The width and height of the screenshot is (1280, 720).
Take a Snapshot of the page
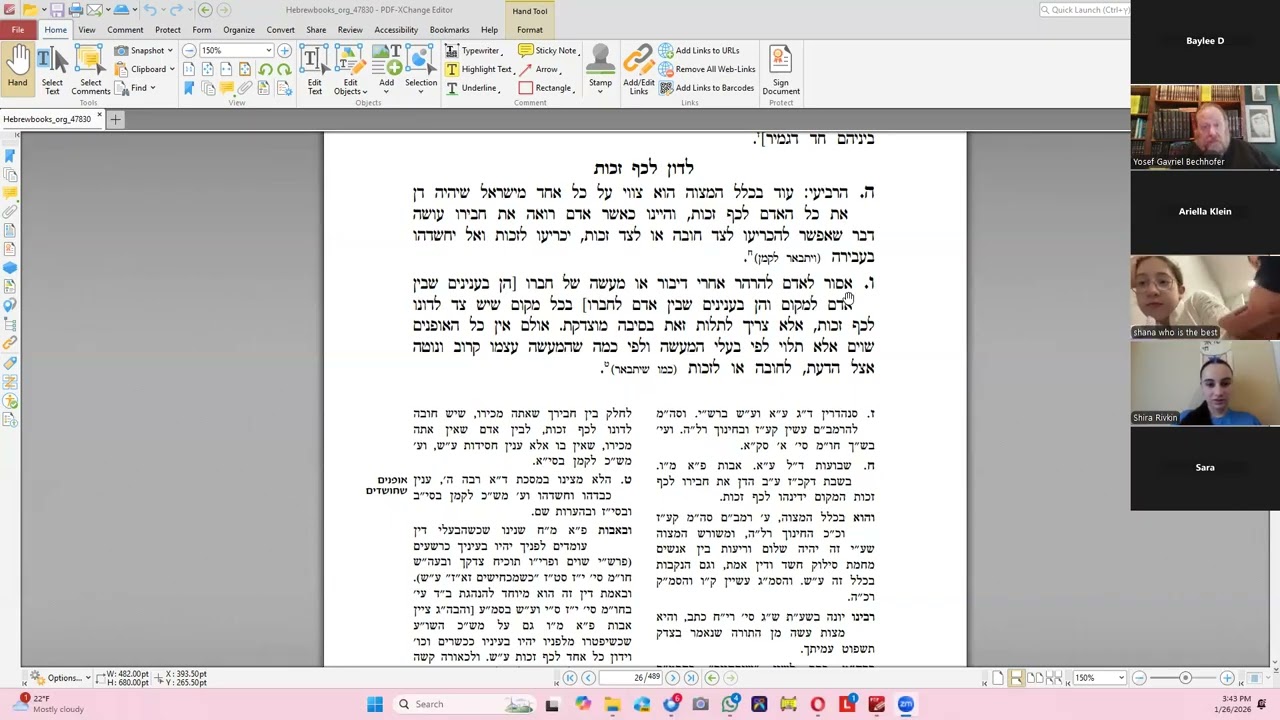pyautogui.click(x=141, y=50)
